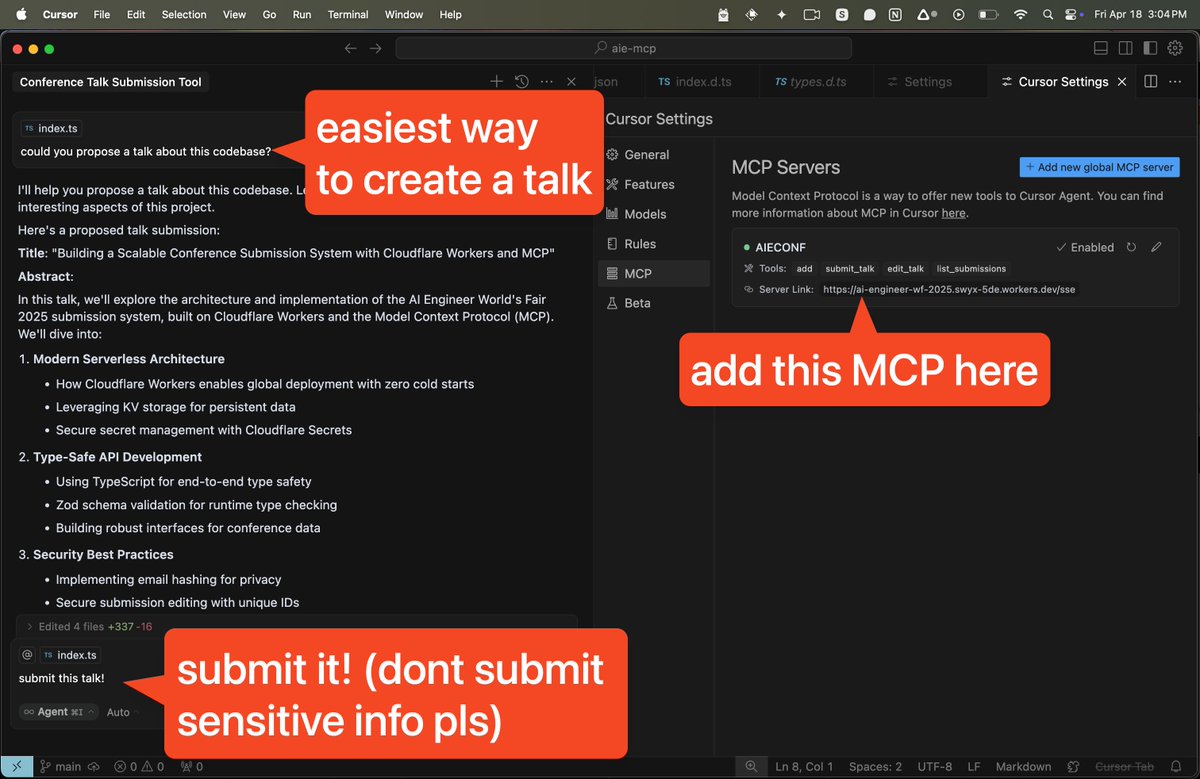Screen dimensions: 1200x779
Task: Click the aie-mcp search field
Action: coord(623,48)
